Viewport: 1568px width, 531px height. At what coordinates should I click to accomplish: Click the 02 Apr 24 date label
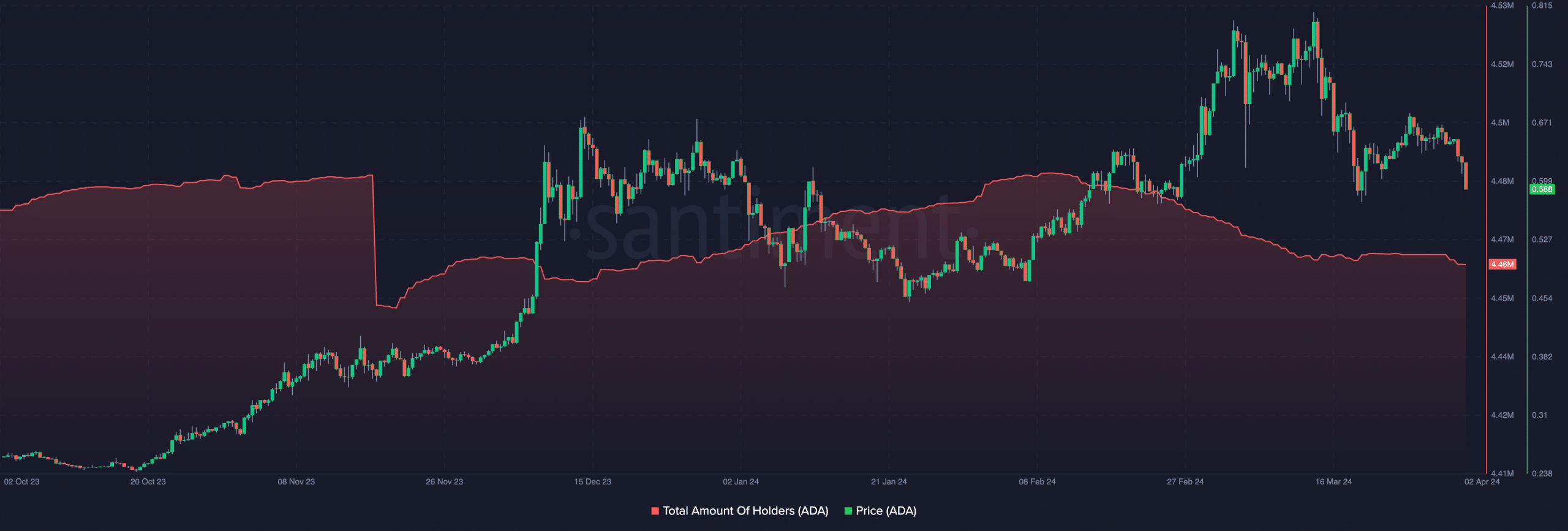(1482, 481)
